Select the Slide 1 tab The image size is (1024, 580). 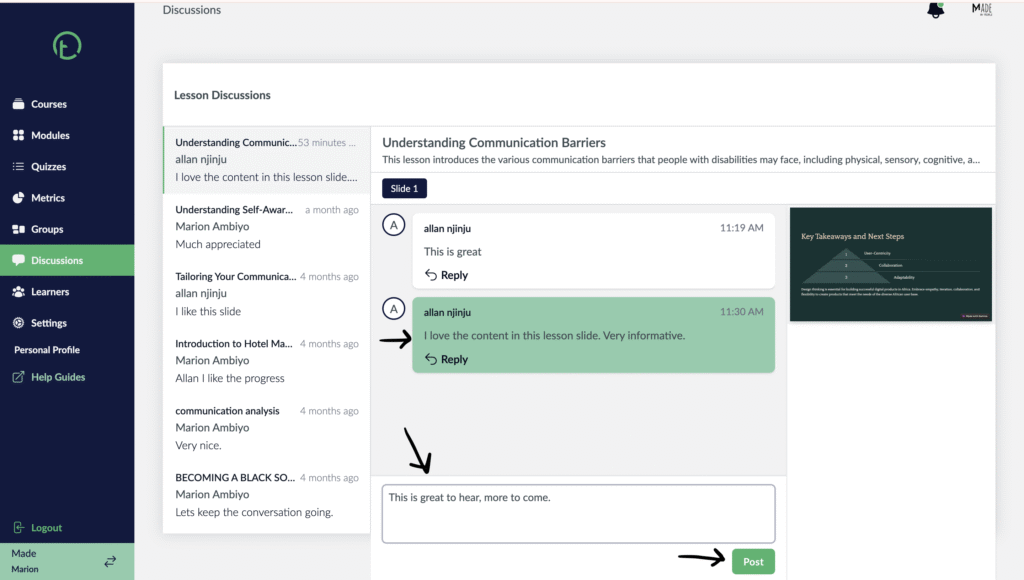click(x=404, y=188)
